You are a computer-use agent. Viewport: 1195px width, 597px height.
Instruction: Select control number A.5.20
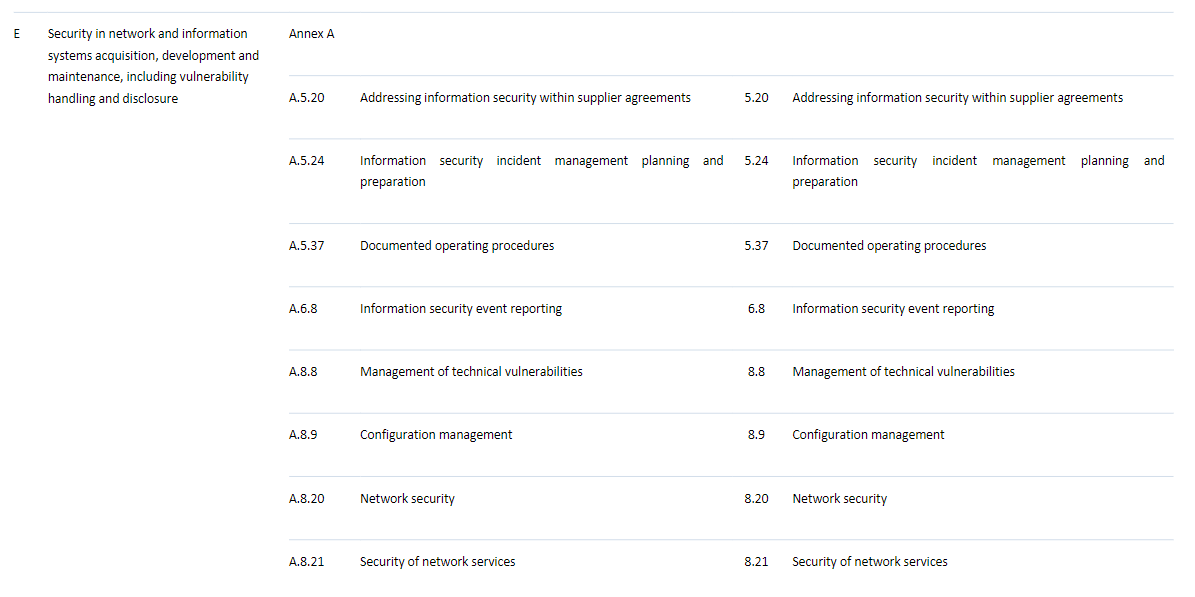(x=305, y=97)
